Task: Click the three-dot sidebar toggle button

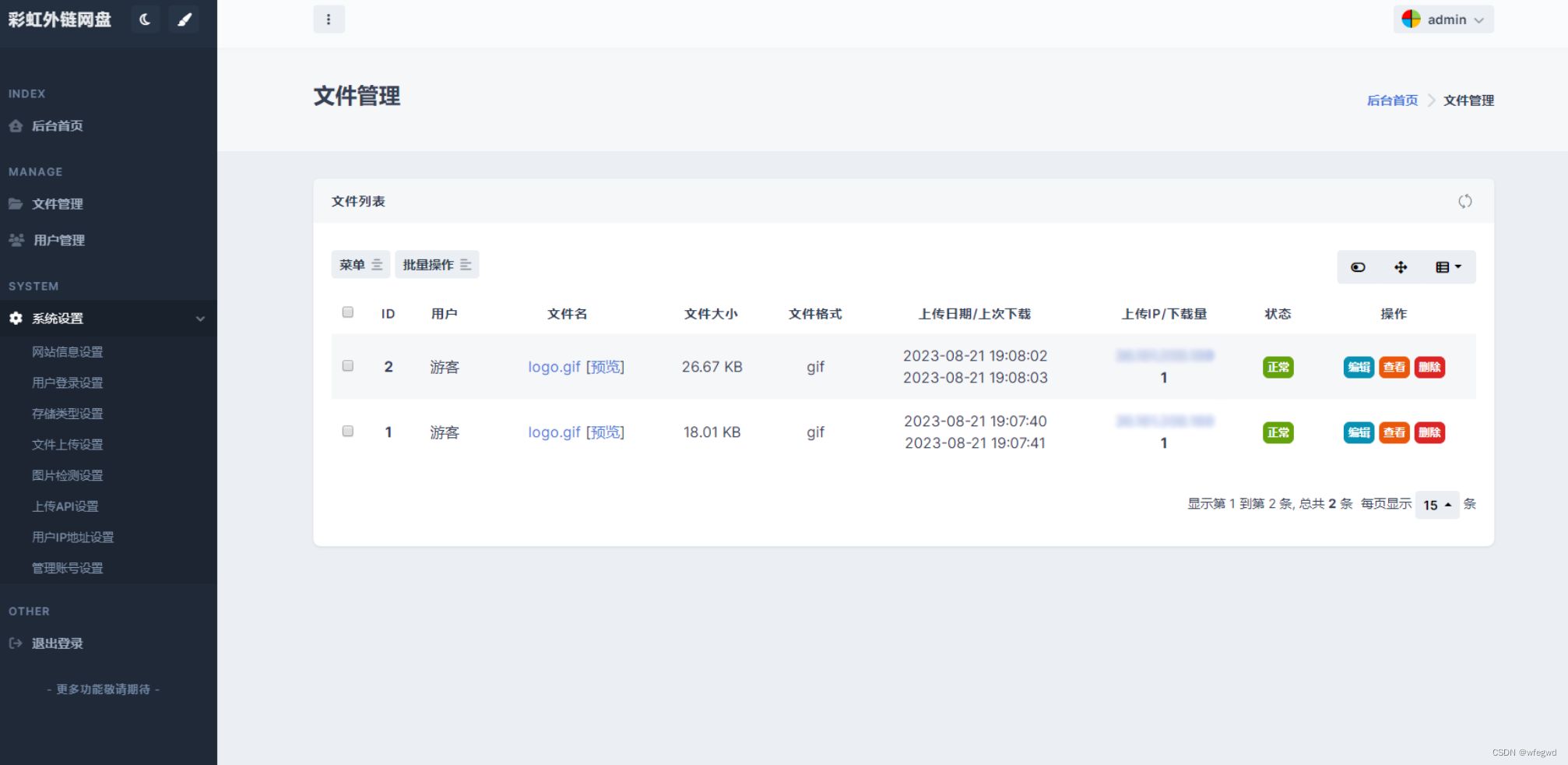Action: (x=329, y=19)
